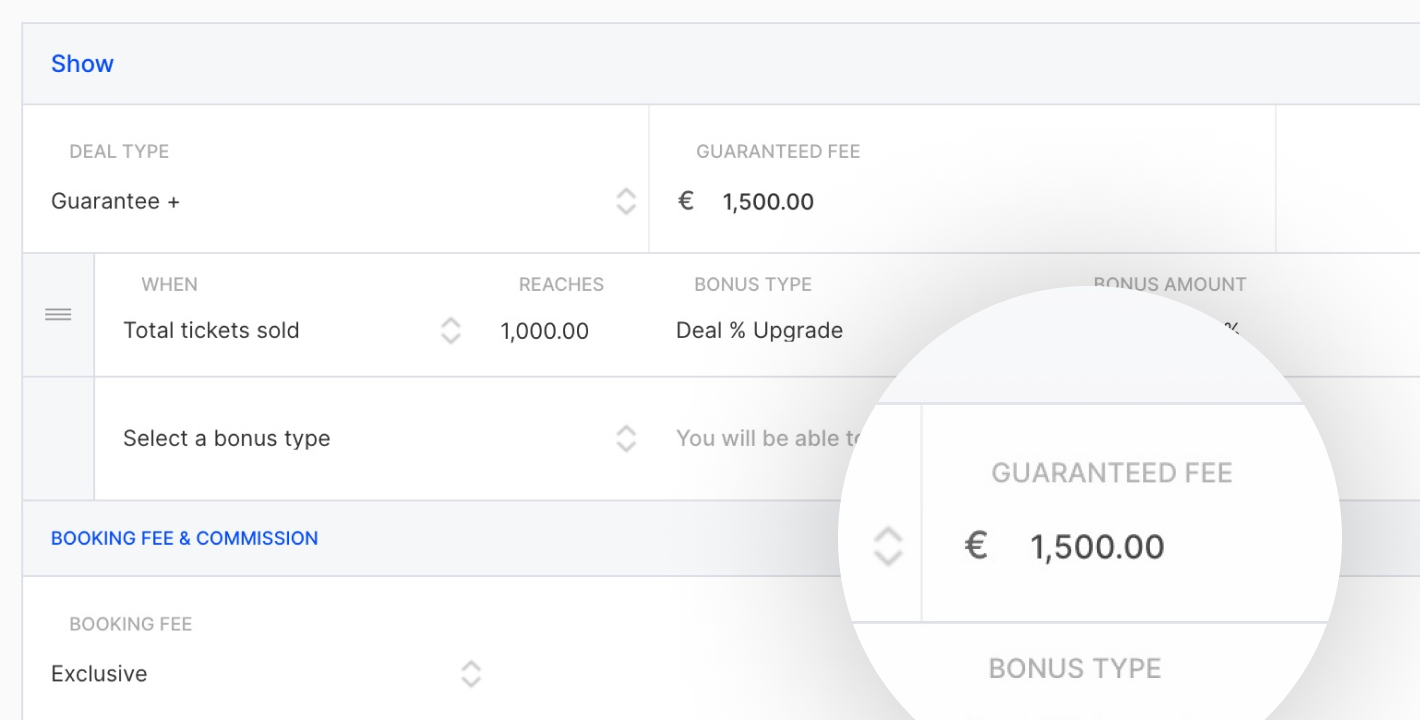Click the chevrons beside Select a bonus type
The width and height of the screenshot is (1420, 720).
tap(626, 438)
